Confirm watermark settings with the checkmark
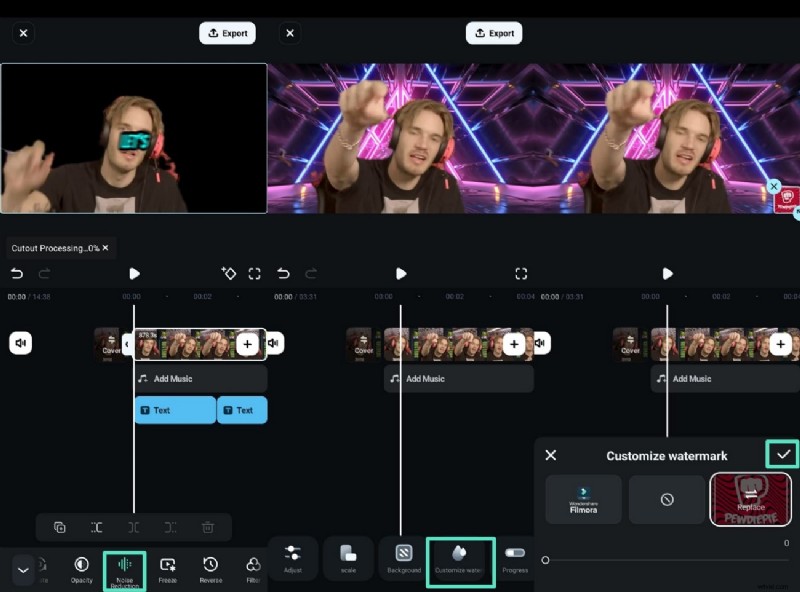Viewport: 800px width, 592px height. (783, 455)
